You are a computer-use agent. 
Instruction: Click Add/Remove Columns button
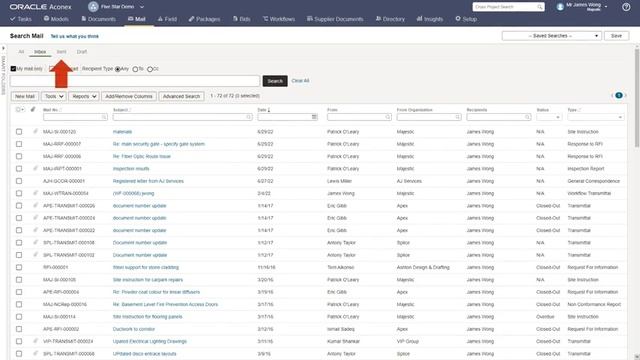point(129,96)
